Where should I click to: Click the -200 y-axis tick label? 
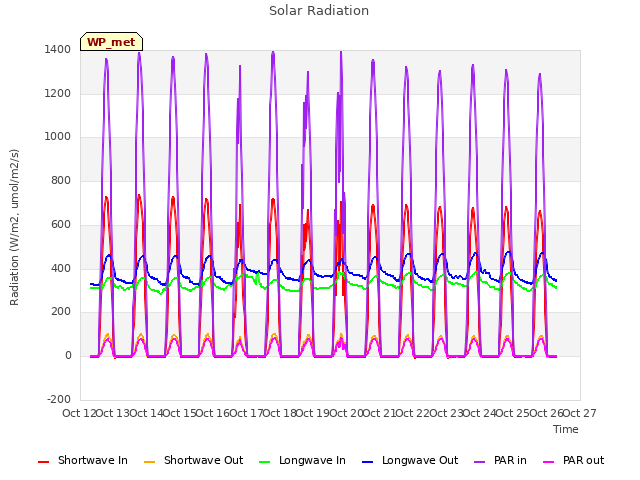[x=59, y=399]
